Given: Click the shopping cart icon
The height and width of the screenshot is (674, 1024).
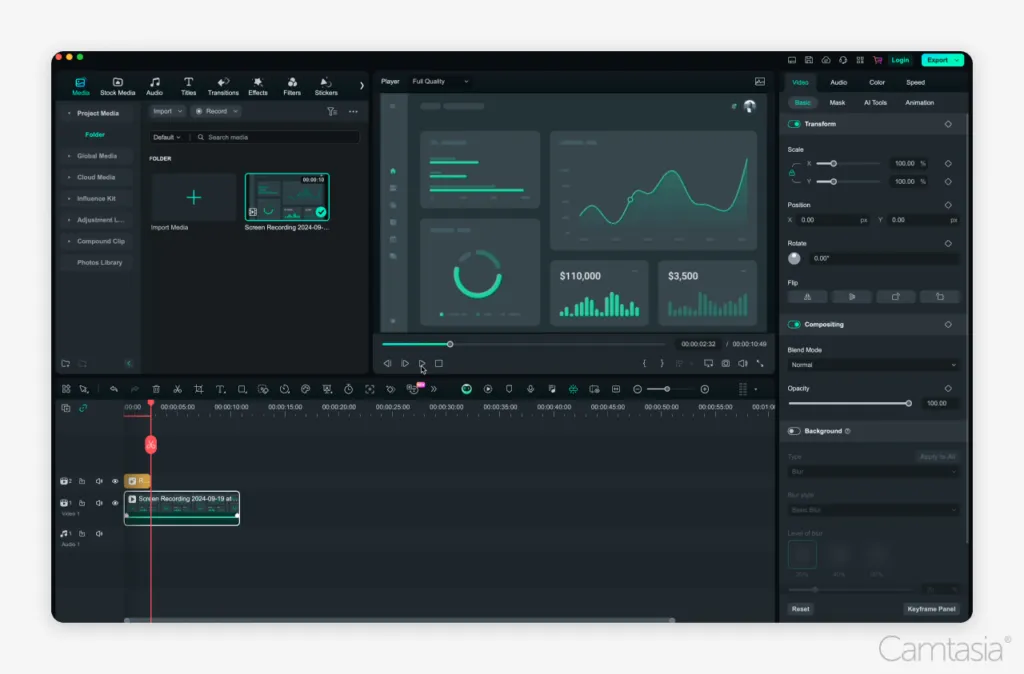Looking at the screenshot, I should click(x=878, y=60).
